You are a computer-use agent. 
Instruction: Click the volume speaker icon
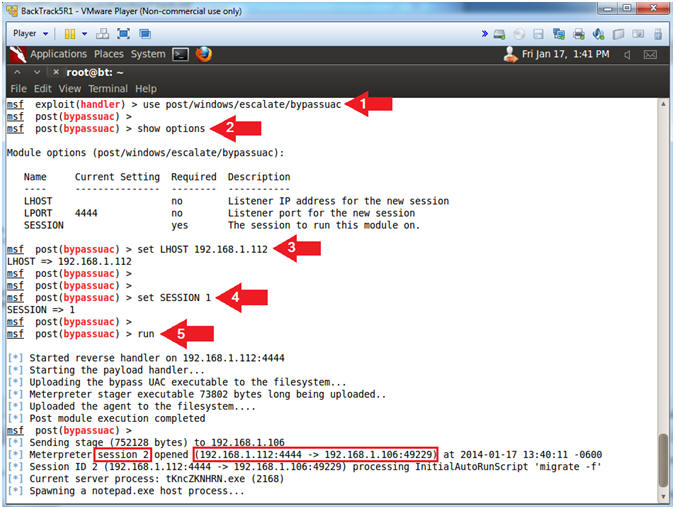click(628, 55)
